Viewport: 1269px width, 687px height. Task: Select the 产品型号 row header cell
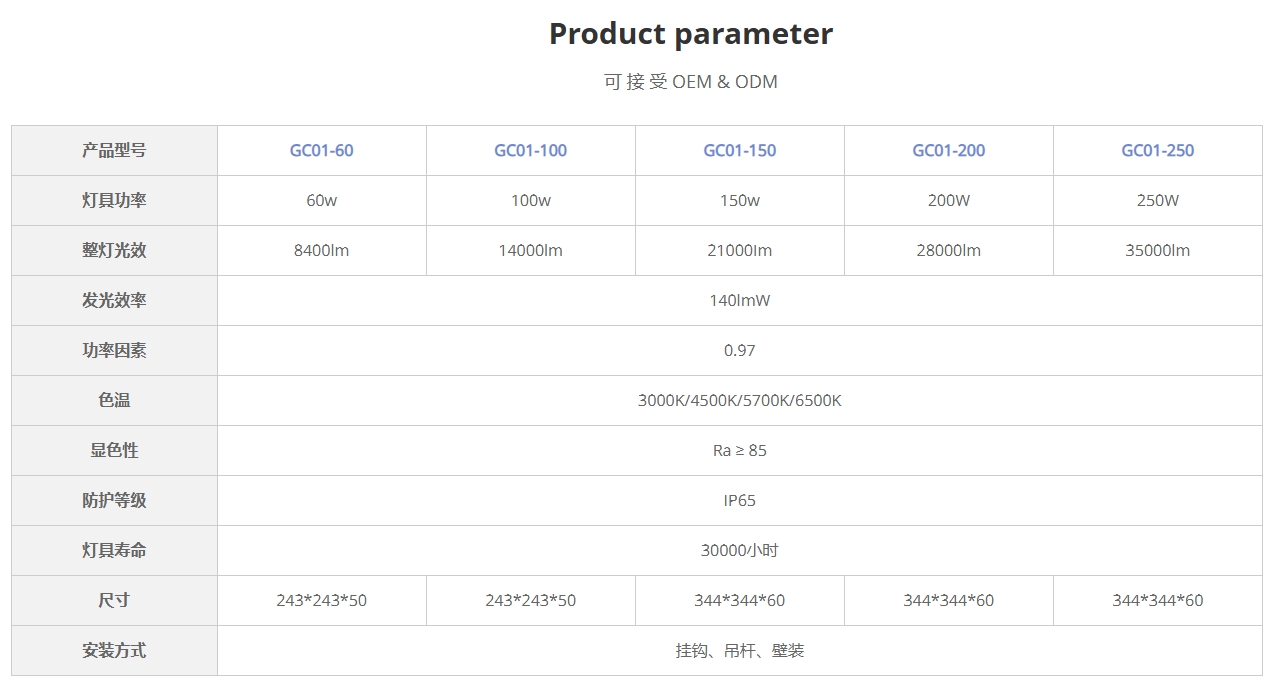coord(114,150)
